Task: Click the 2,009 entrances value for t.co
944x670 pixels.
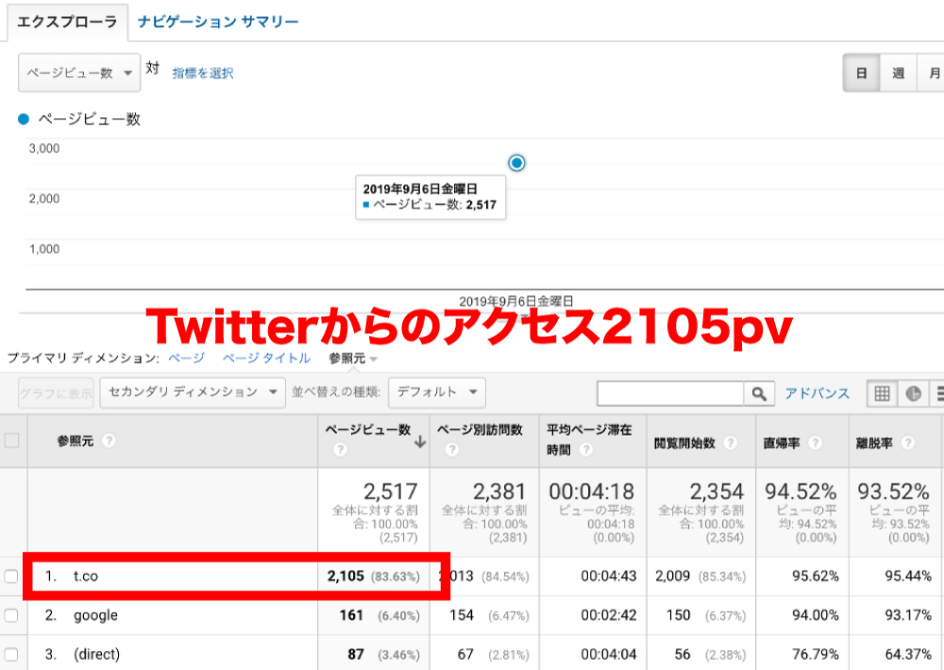Action: coord(672,576)
